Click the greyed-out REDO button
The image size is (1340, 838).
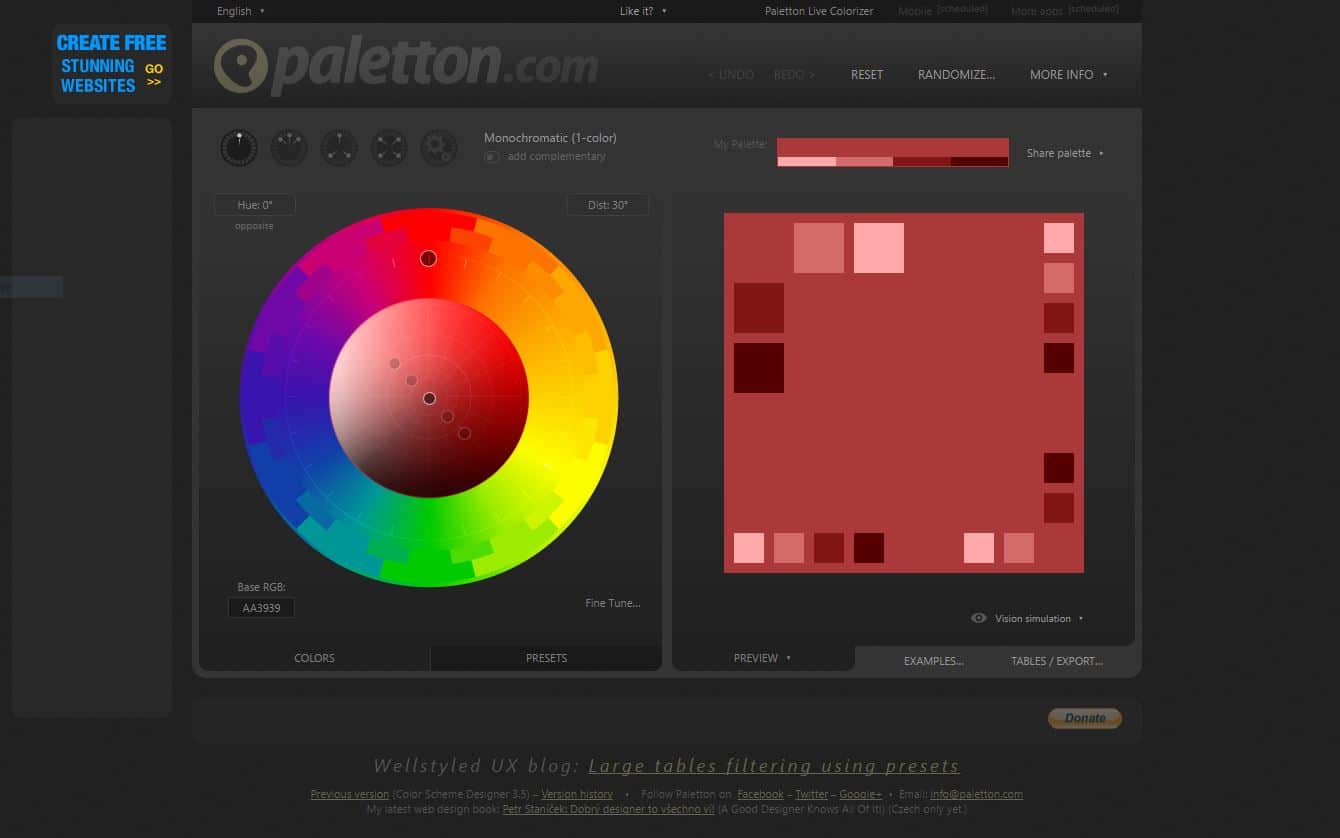pos(794,75)
